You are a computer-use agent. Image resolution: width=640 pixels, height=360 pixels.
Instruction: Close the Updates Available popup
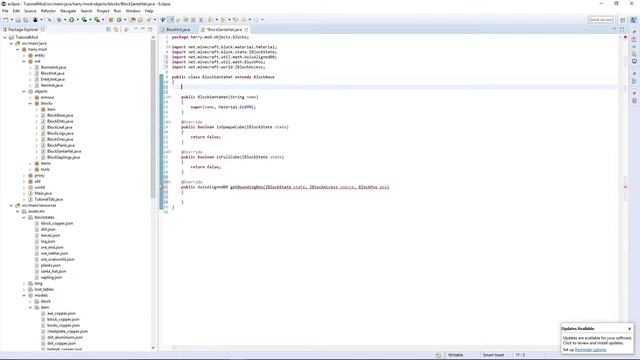[629, 329]
